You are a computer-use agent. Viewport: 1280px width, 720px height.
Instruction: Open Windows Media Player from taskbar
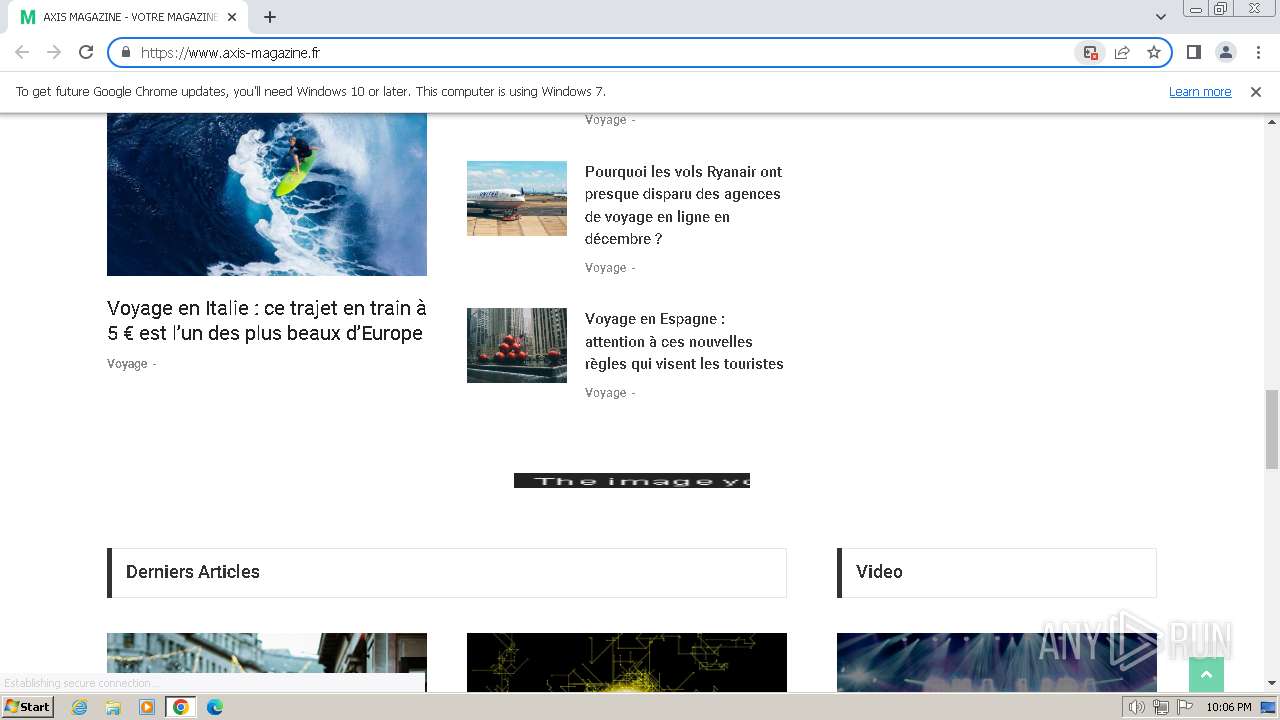tap(147, 707)
